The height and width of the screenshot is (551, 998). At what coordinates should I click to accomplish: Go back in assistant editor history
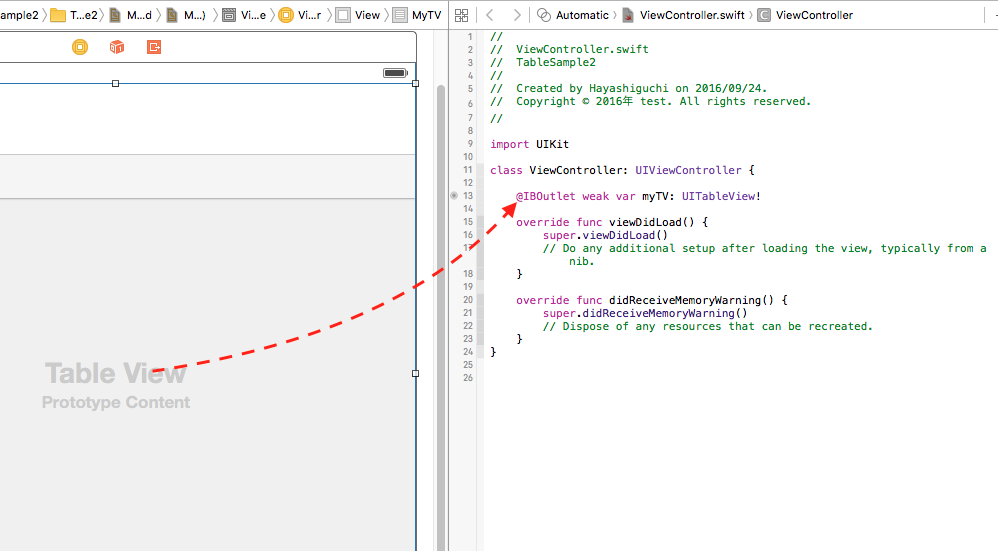tap(489, 15)
